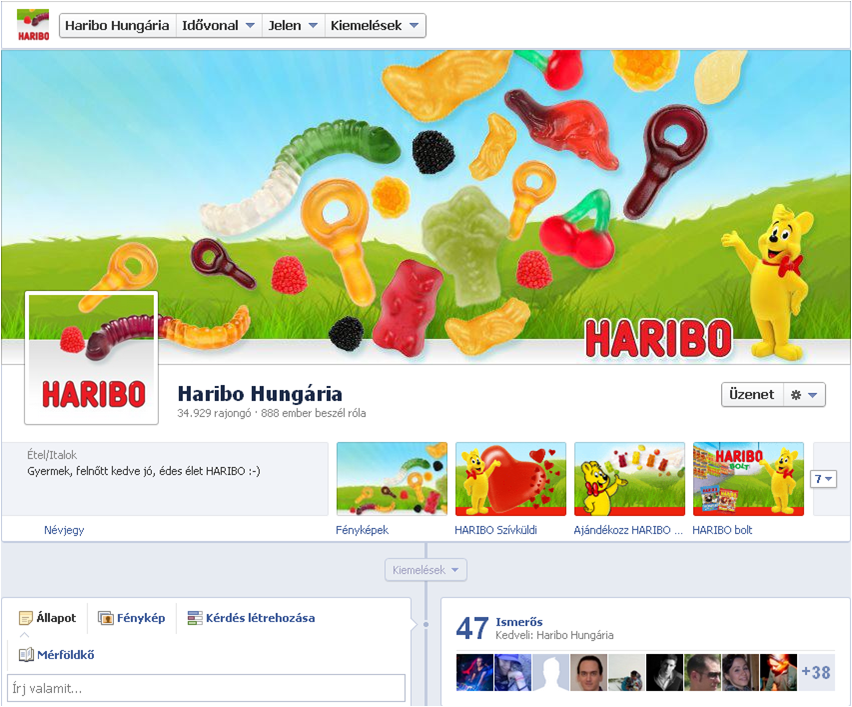Open the first friend avatar
The image size is (852, 707).
475,672
